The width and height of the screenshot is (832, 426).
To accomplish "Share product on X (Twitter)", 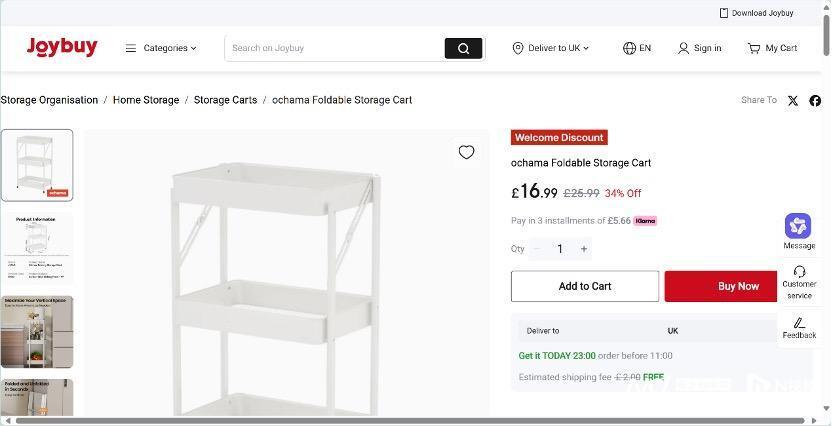I will pos(793,100).
